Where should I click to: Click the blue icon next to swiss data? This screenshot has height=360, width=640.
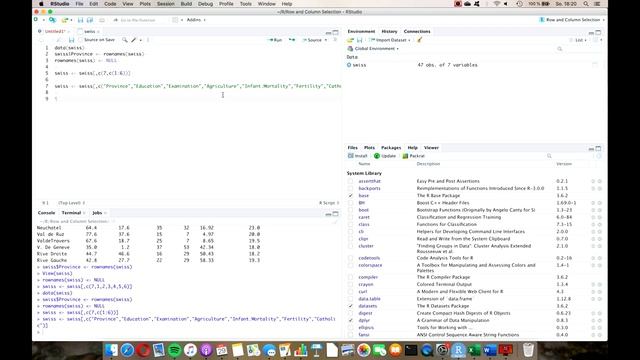pyautogui.click(x=349, y=65)
